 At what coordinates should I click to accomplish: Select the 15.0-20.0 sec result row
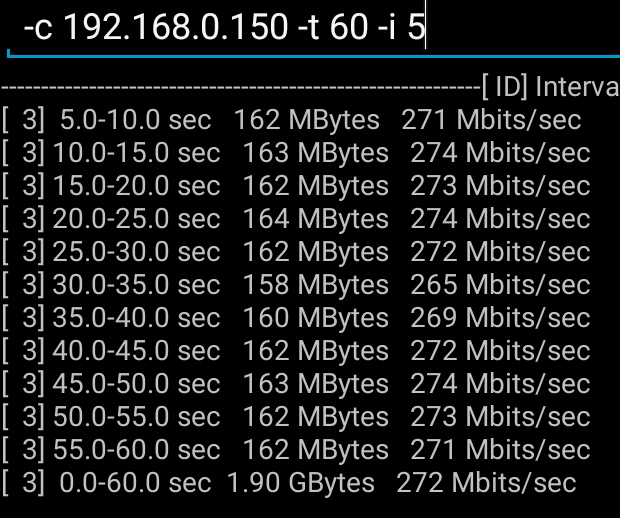click(296, 186)
